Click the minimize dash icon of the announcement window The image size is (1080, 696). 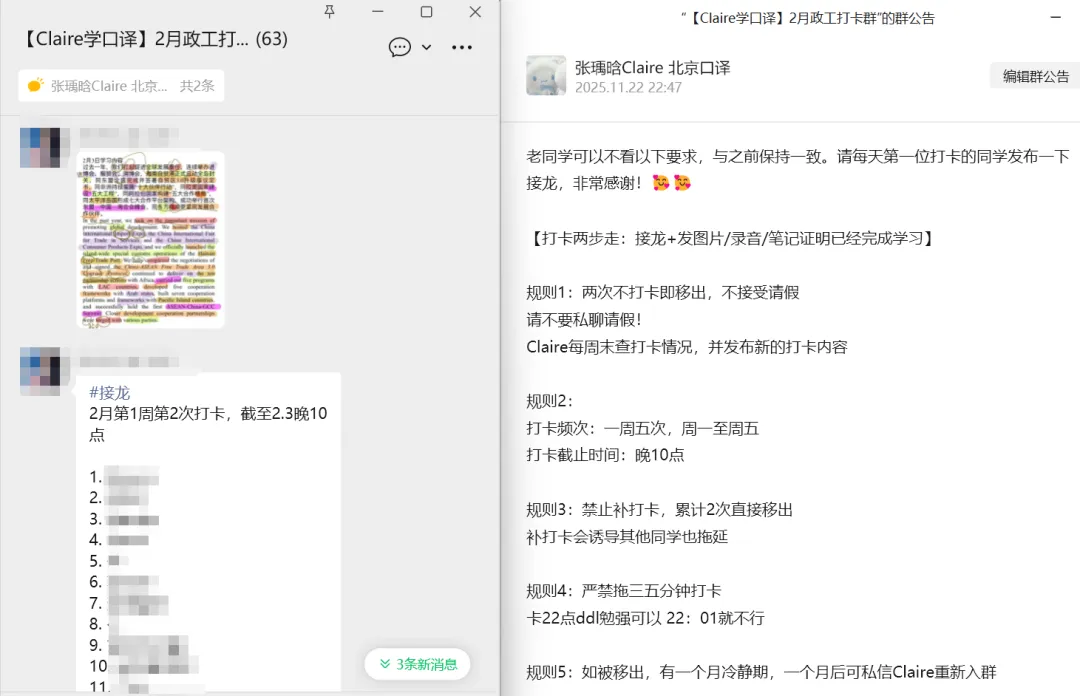tap(1057, 17)
